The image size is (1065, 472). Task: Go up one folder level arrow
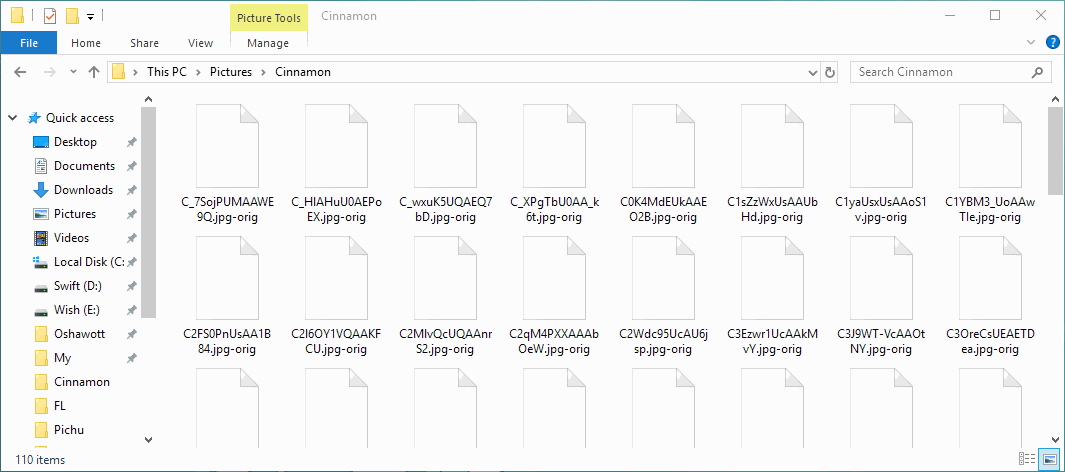pyautogui.click(x=94, y=72)
